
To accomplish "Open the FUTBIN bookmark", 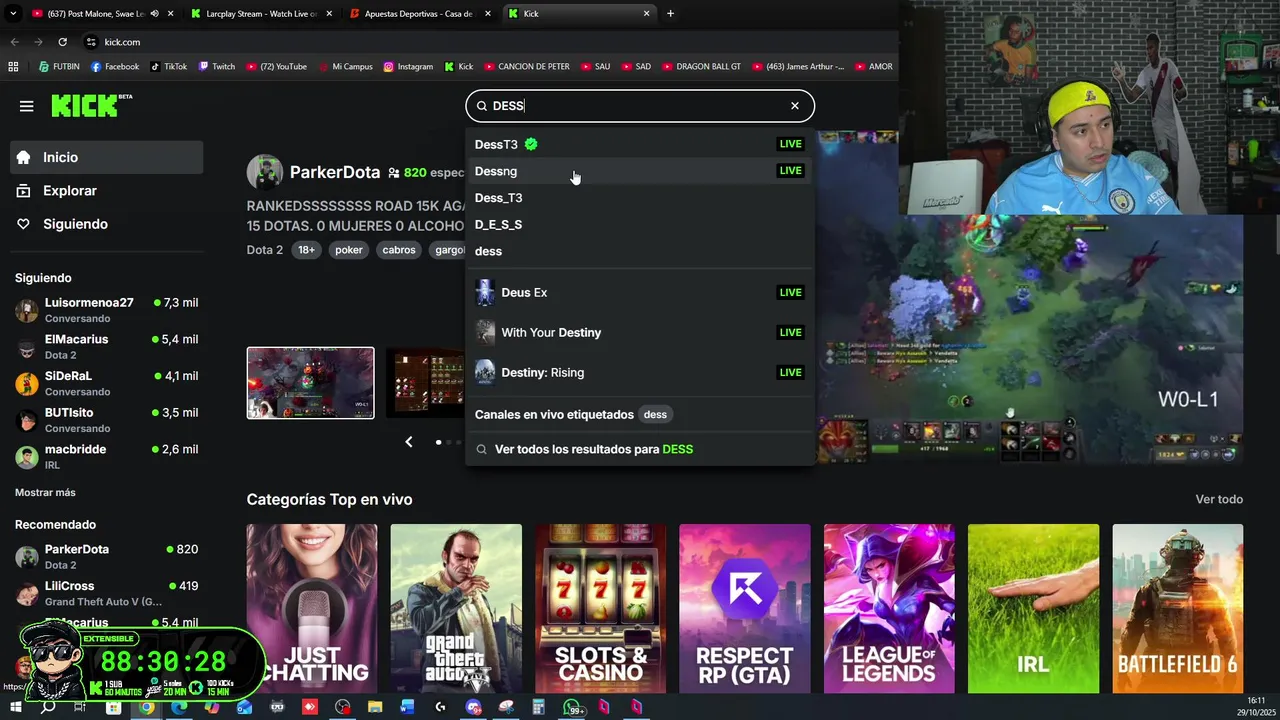I will pos(59,67).
